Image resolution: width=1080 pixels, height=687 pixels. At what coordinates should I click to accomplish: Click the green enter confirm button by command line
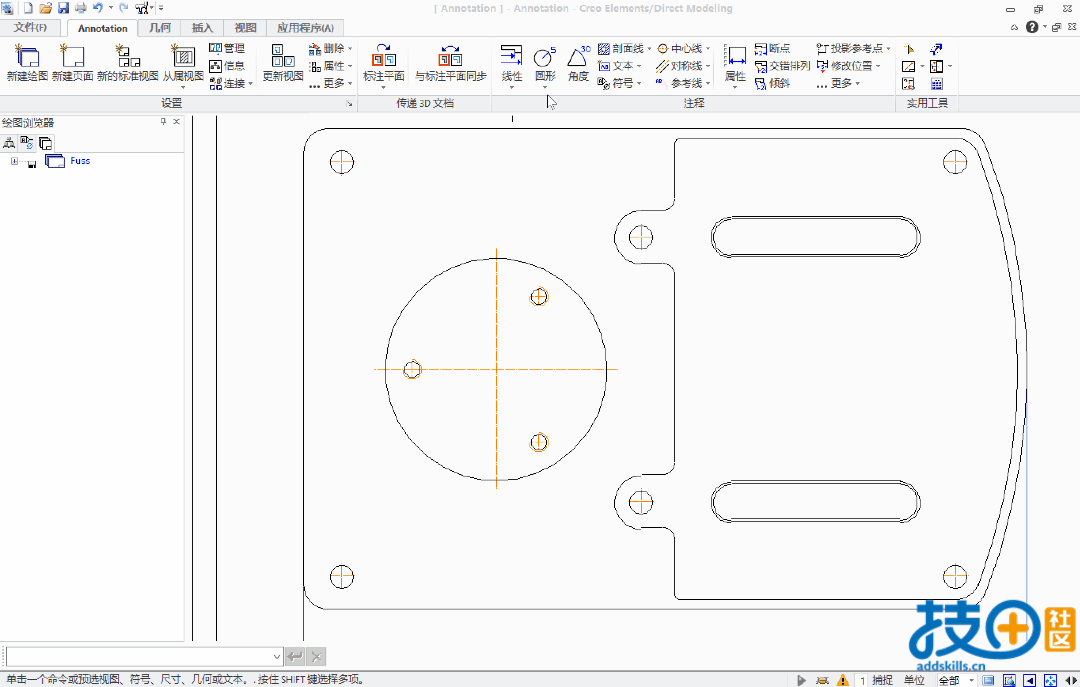(295, 657)
